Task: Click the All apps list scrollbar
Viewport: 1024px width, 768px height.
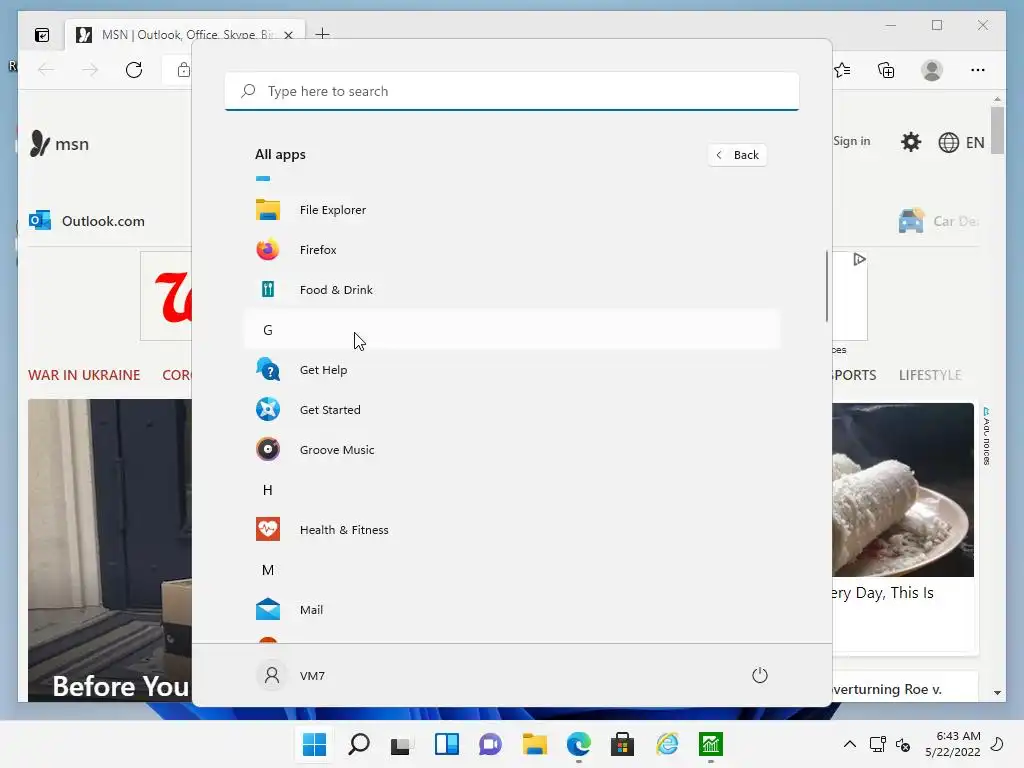Action: click(827, 286)
